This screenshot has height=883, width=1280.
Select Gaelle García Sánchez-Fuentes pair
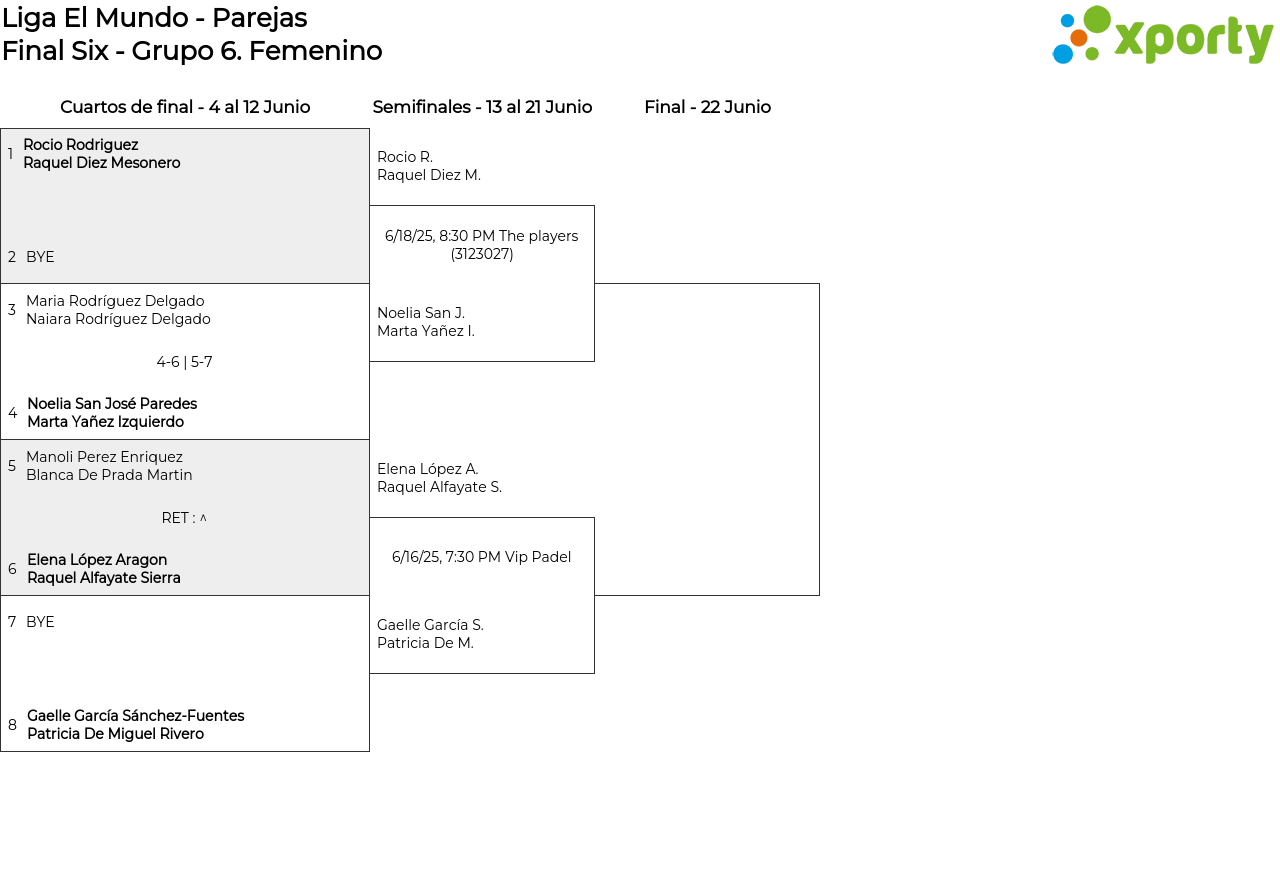click(x=135, y=725)
